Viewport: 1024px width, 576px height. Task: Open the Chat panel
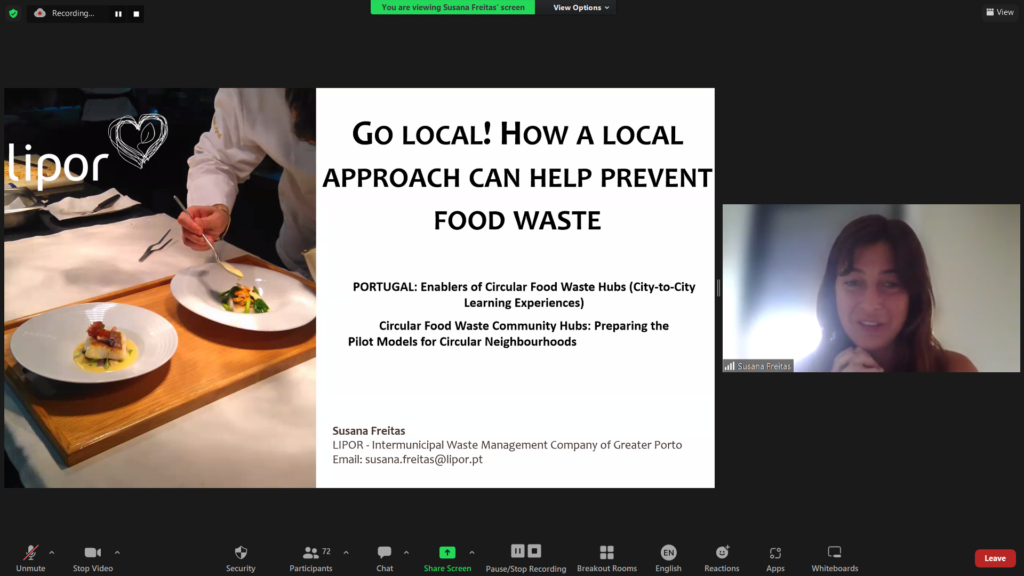click(x=384, y=553)
